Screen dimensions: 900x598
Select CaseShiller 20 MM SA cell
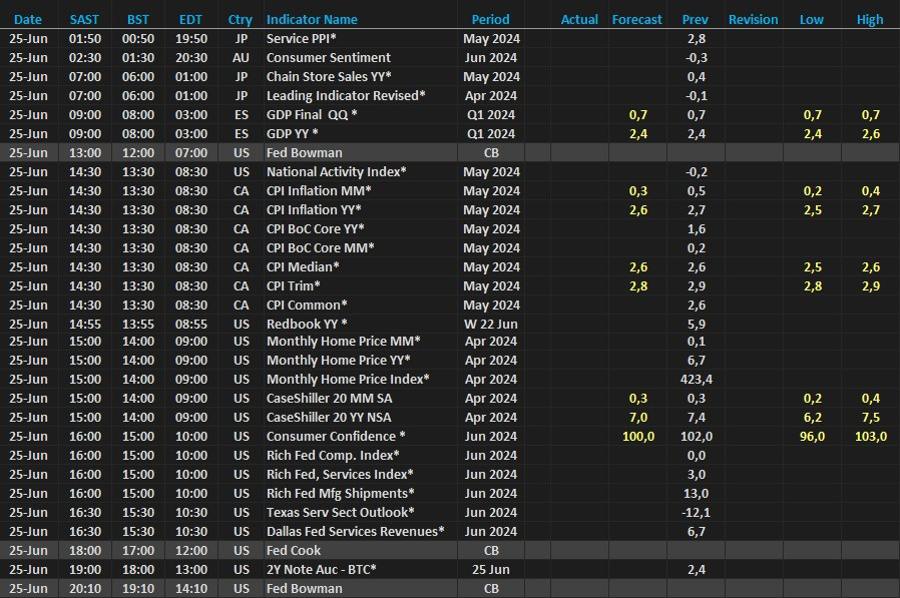pyautogui.click(x=329, y=398)
